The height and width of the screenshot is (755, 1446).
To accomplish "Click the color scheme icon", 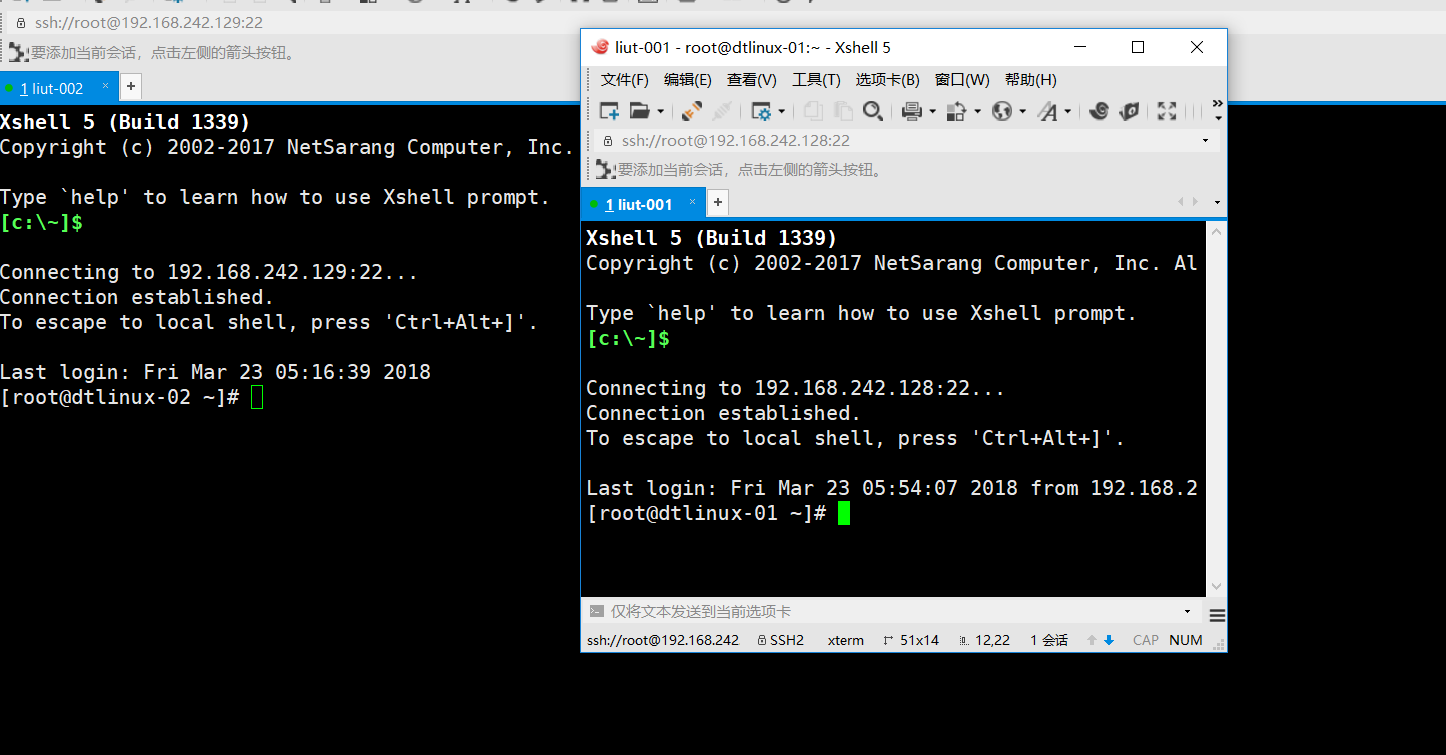I will coord(956,111).
